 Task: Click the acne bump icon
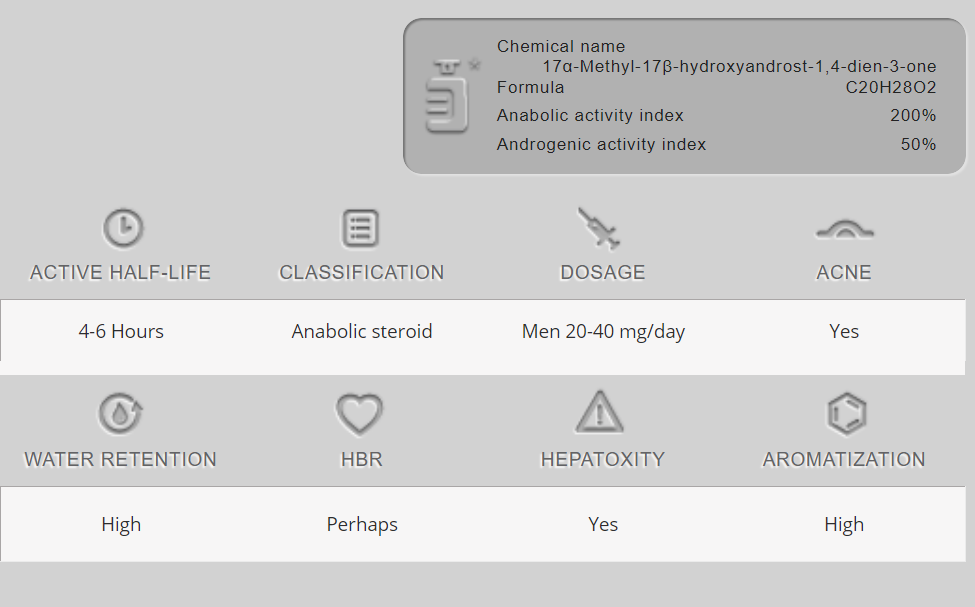844,231
